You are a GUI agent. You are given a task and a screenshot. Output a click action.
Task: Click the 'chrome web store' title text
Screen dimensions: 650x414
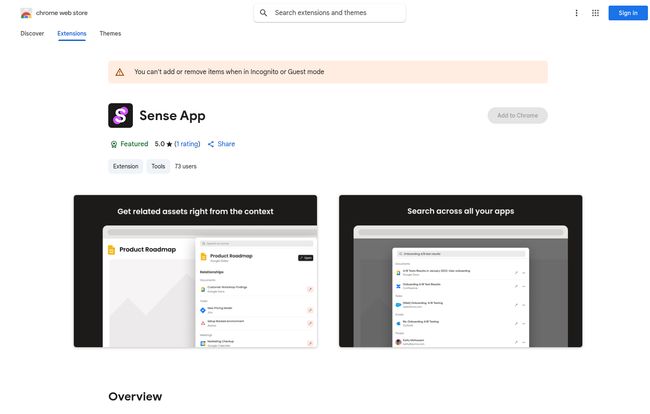(x=62, y=13)
